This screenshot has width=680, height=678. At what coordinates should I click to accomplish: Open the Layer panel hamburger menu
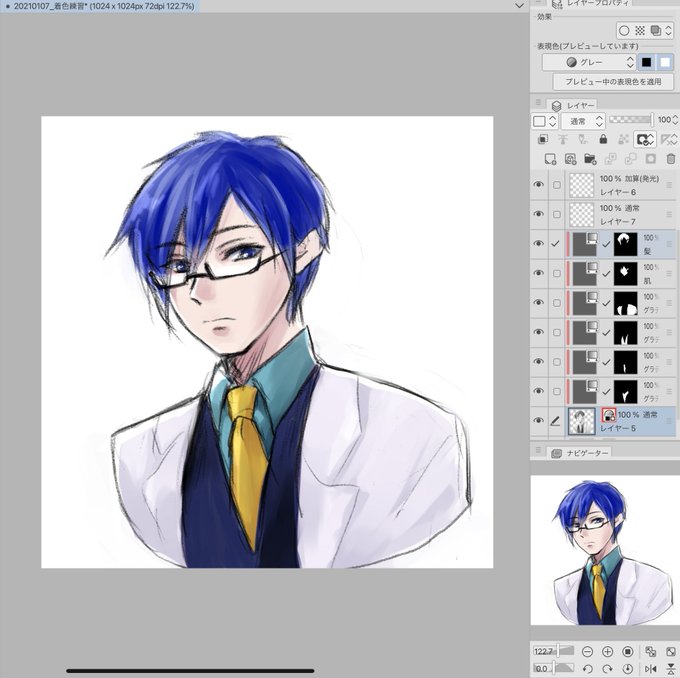538,103
